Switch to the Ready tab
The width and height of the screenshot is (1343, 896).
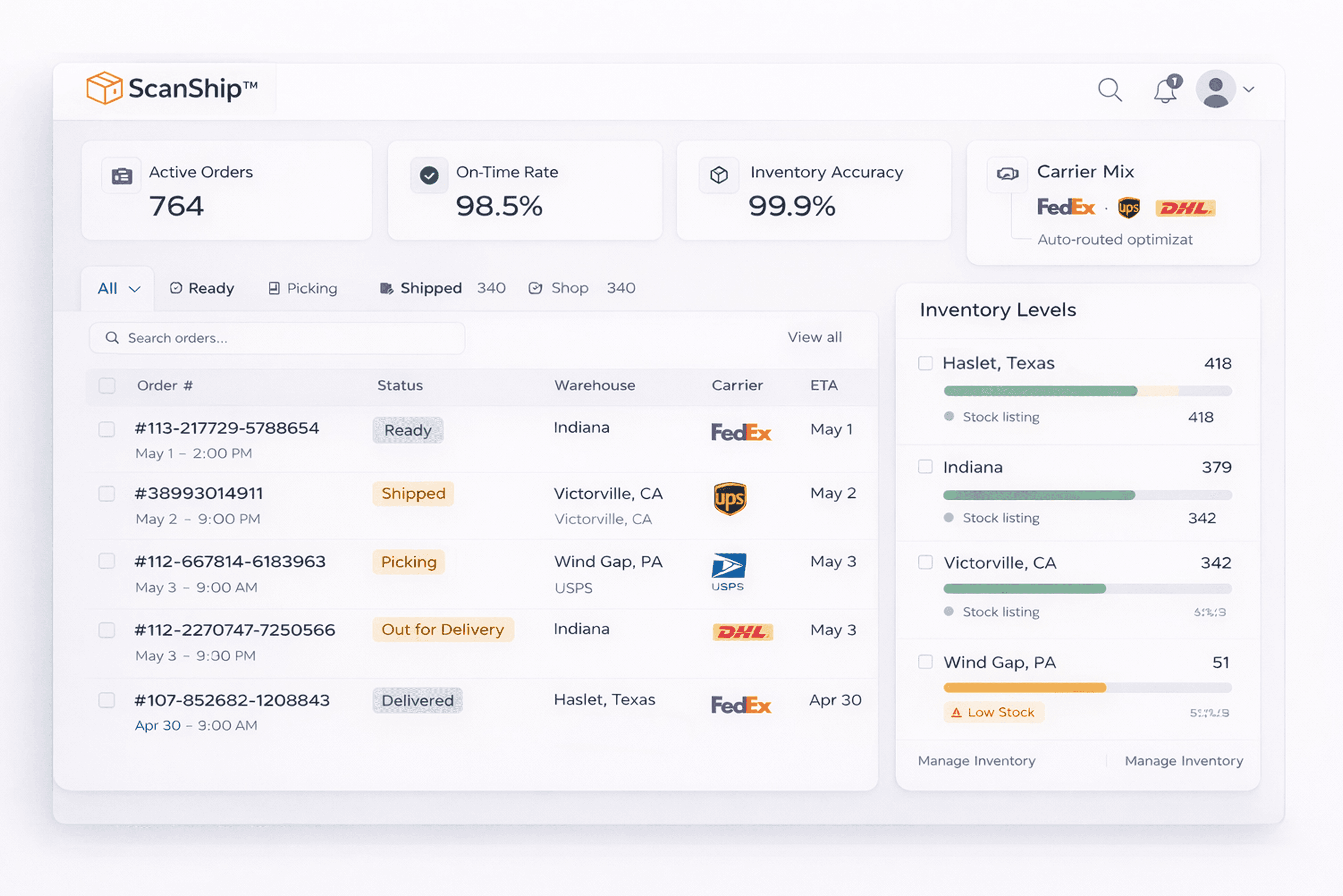click(x=202, y=289)
